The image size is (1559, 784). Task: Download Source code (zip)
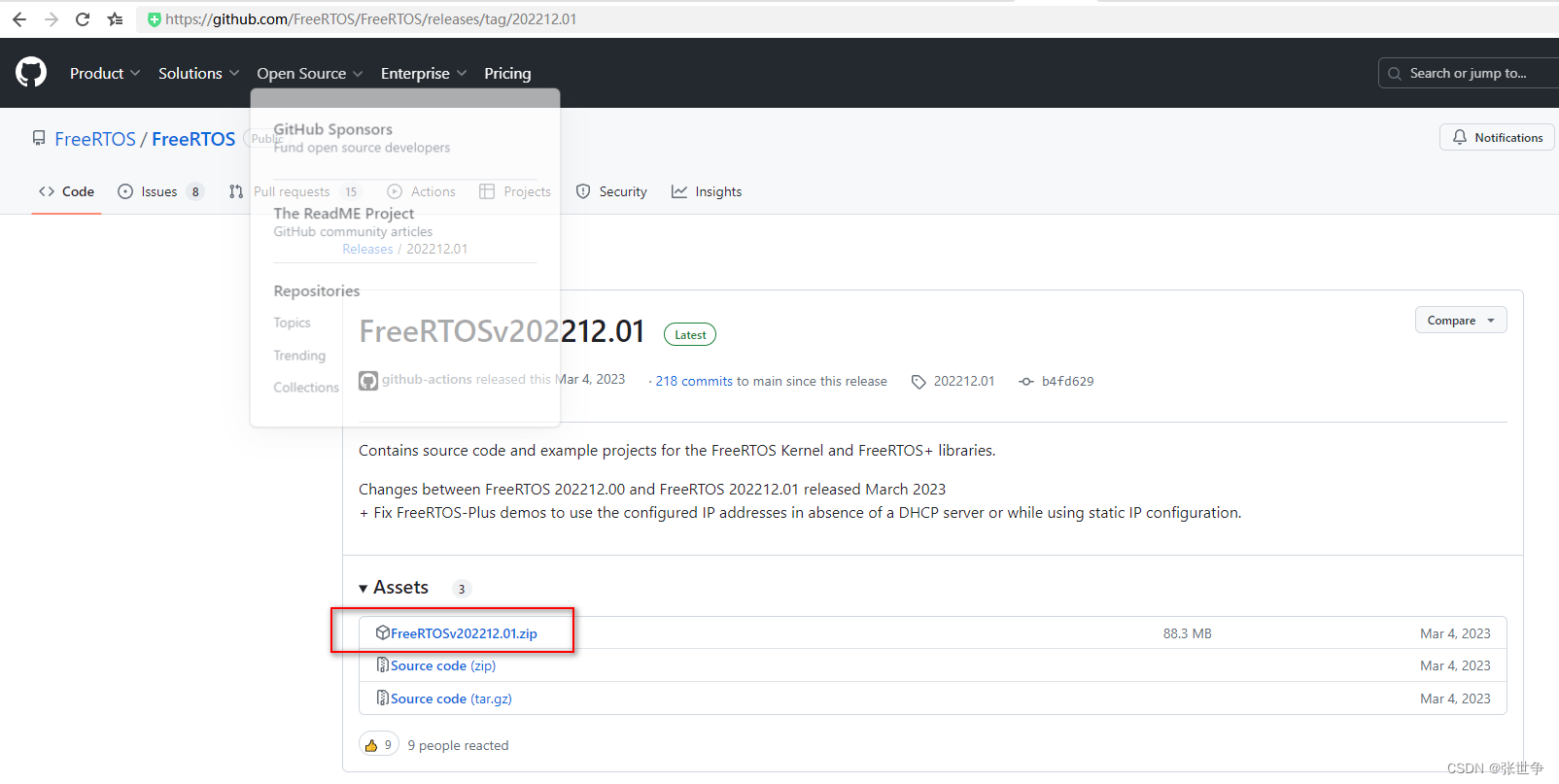443,665
